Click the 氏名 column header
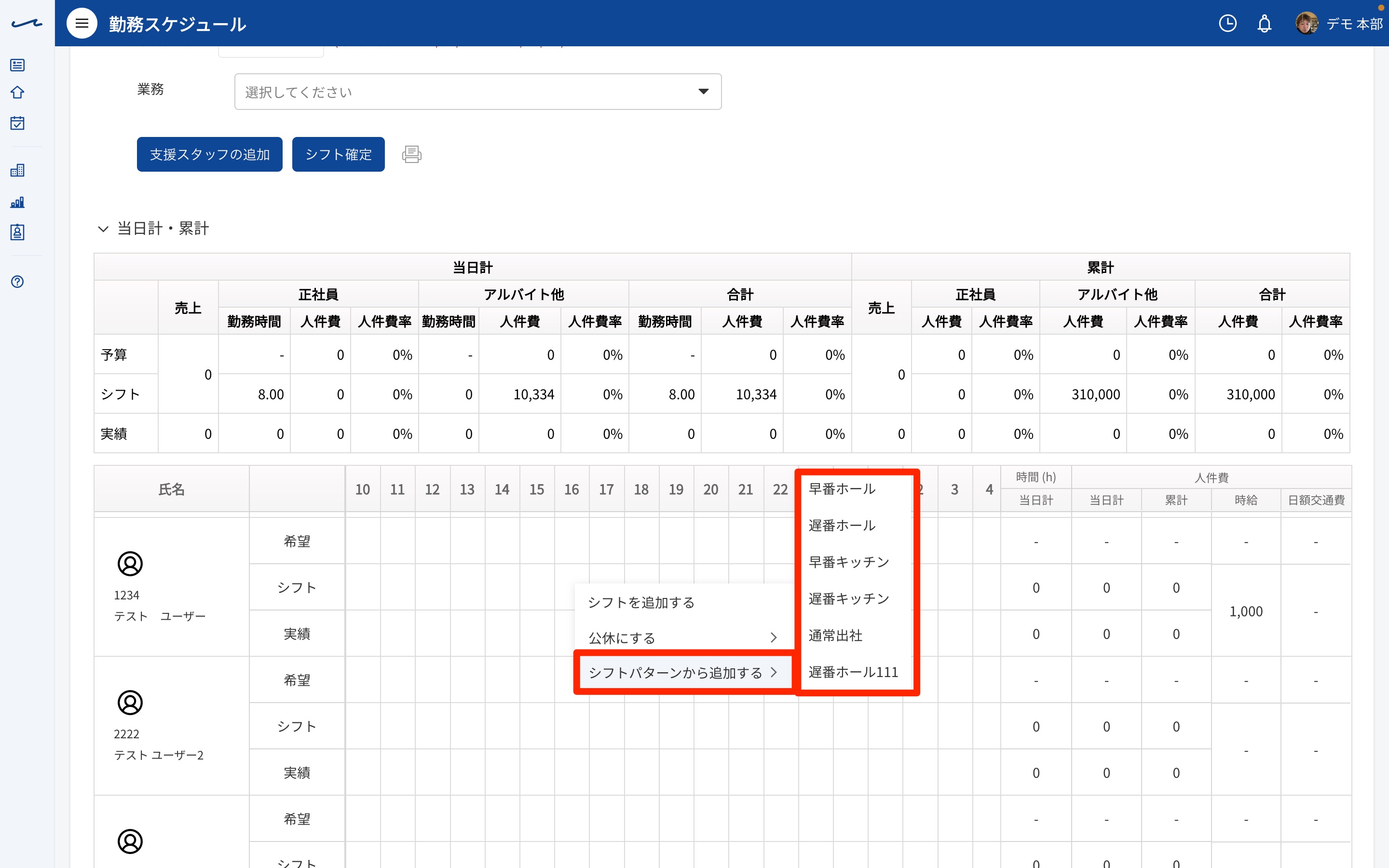 point(171,489)
